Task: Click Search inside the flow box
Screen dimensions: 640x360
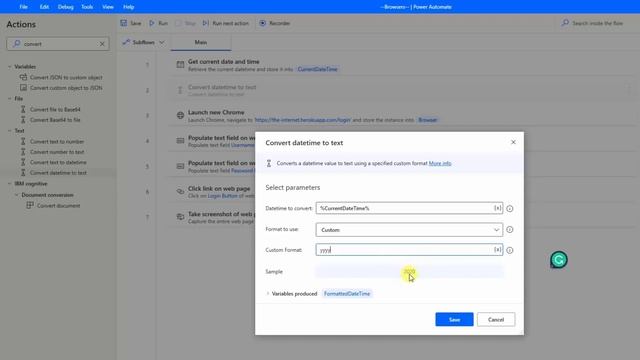Action: point(596,23)
